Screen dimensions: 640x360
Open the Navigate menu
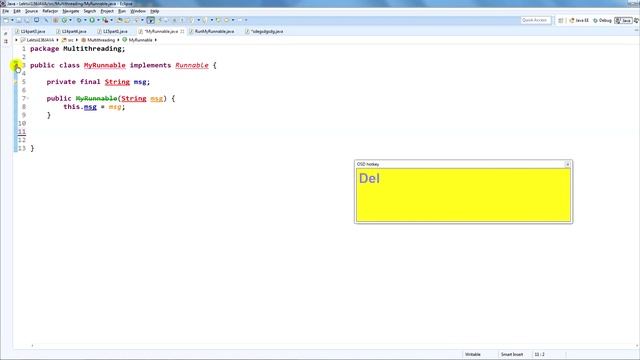71,11
